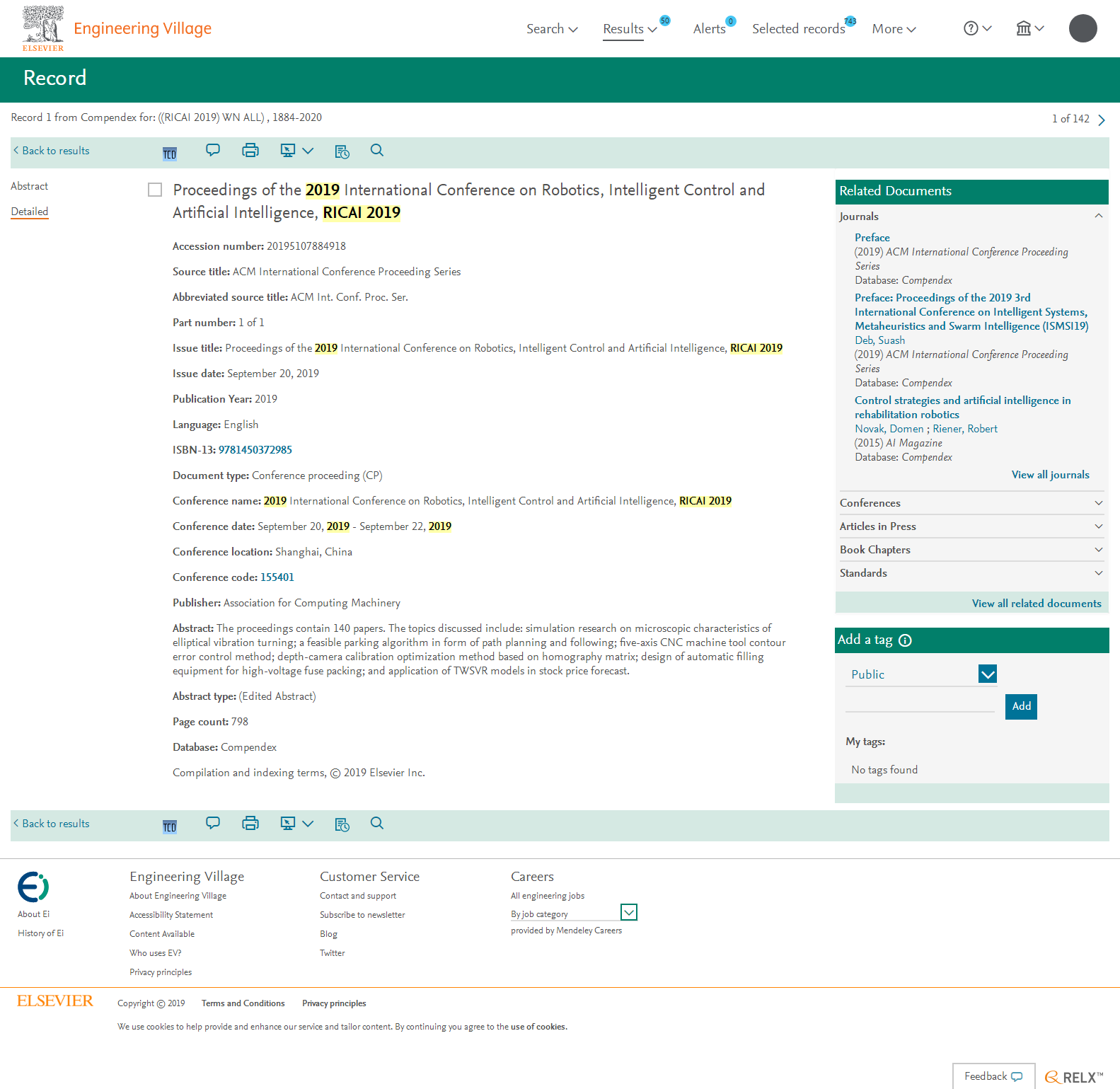Image resolution: width=1120 pixels, height=1089 pixels.
Task: Click the user profile avatar
Action: click(1083, 28)
